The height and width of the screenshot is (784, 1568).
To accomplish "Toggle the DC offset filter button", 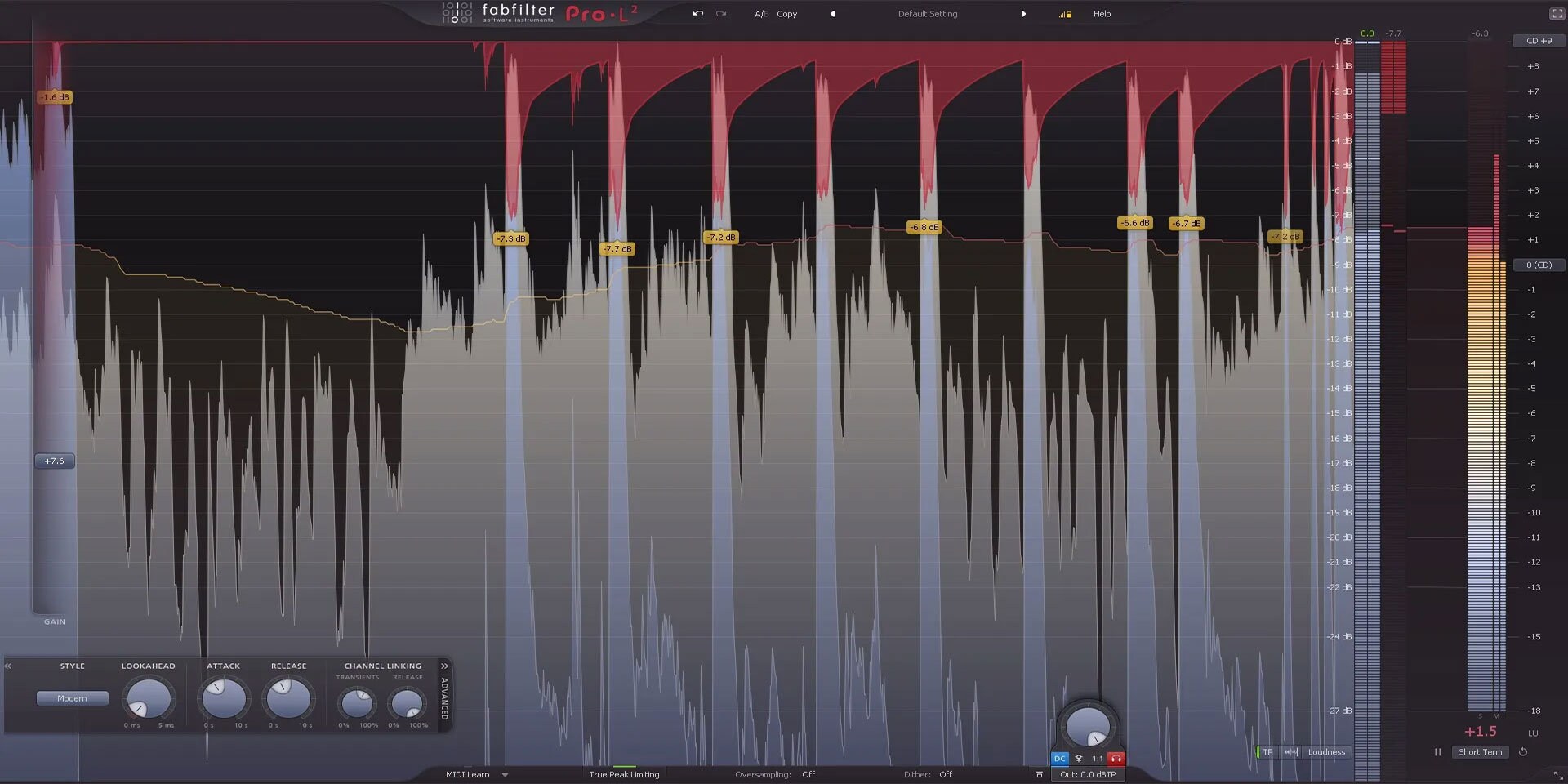I will tap(1059, 759).
